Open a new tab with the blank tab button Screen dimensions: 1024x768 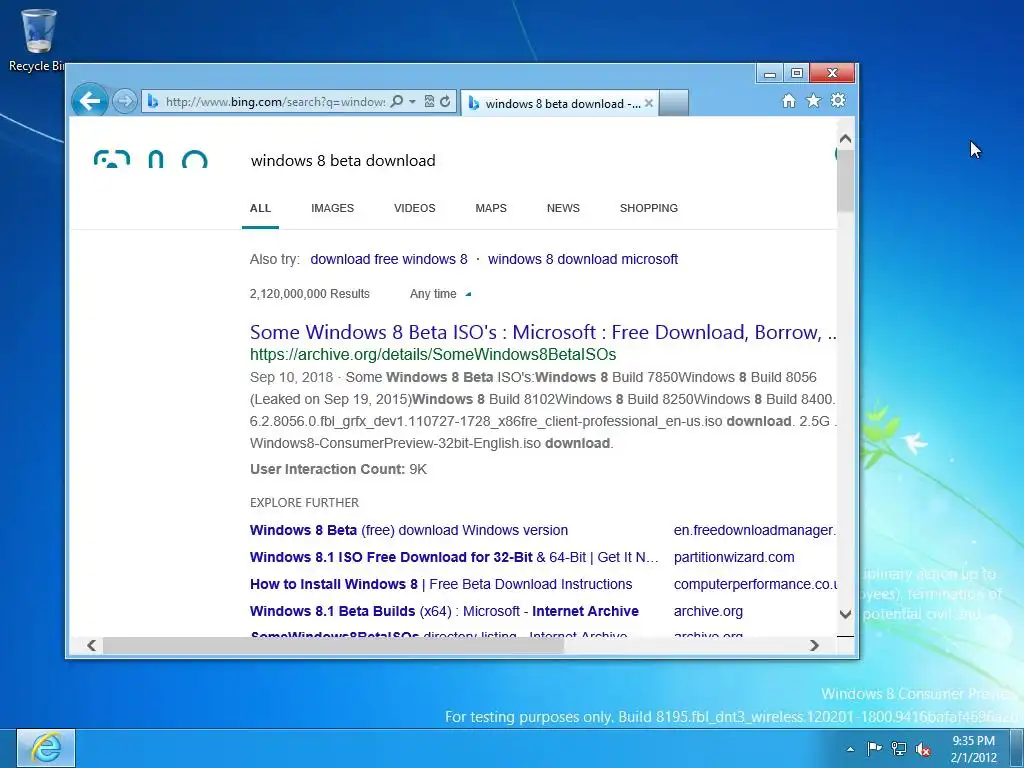tap(673, 103)
